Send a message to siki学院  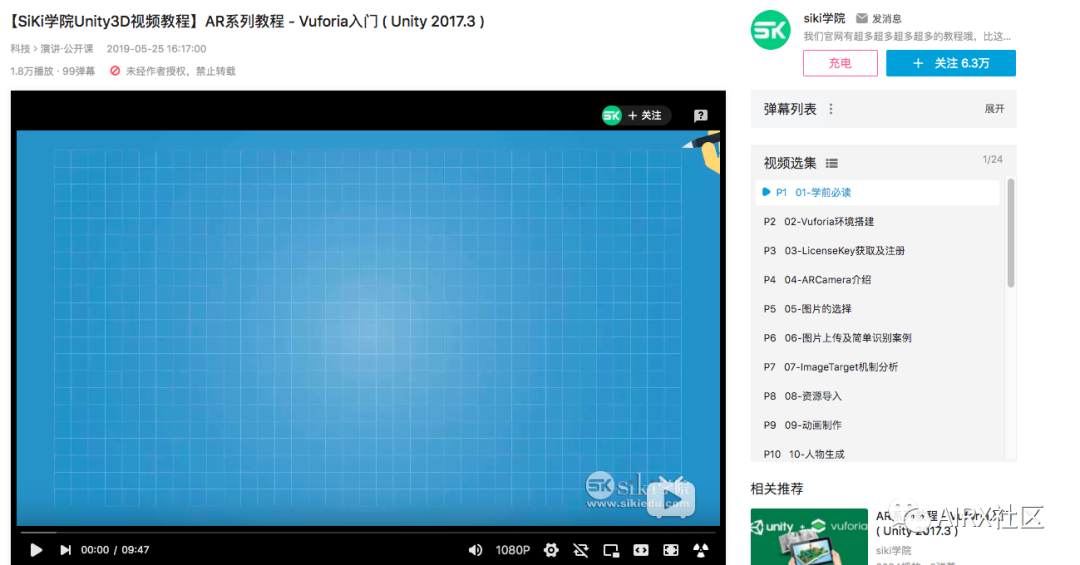(878, 19)
